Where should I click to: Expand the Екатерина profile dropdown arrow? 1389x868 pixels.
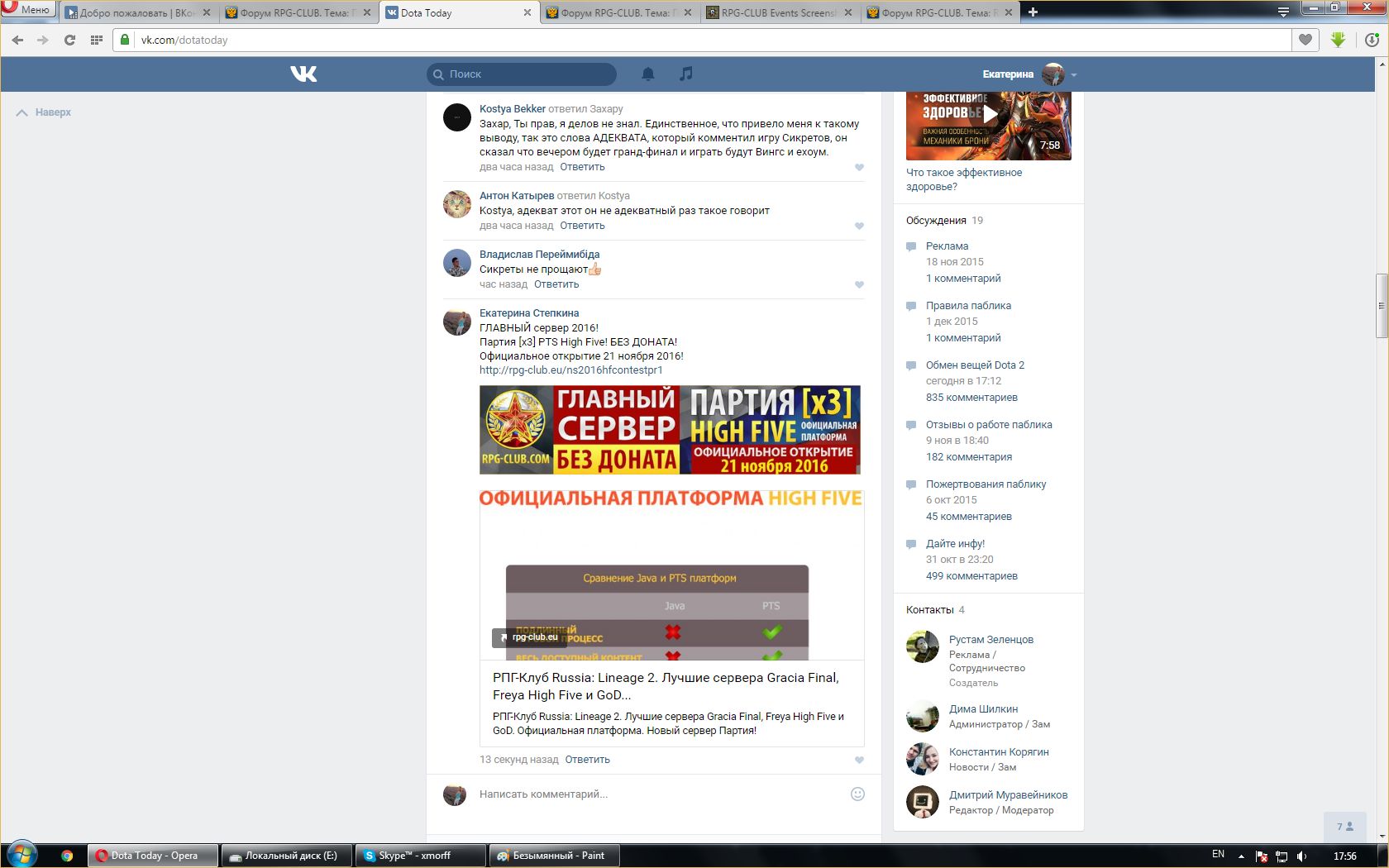click(1074, 74)
